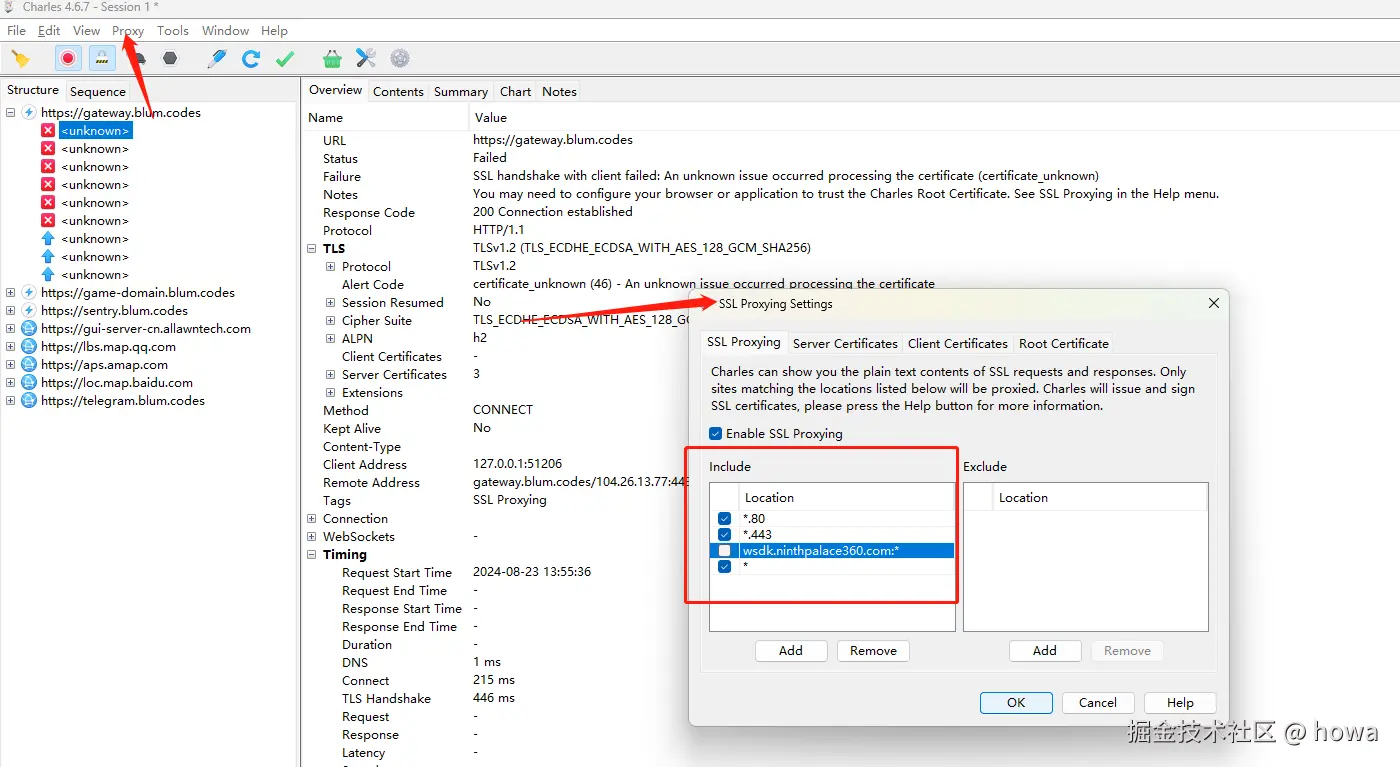Screen dimensions: 1400x767
Task: Open the File menu
Action: (17, 31)
